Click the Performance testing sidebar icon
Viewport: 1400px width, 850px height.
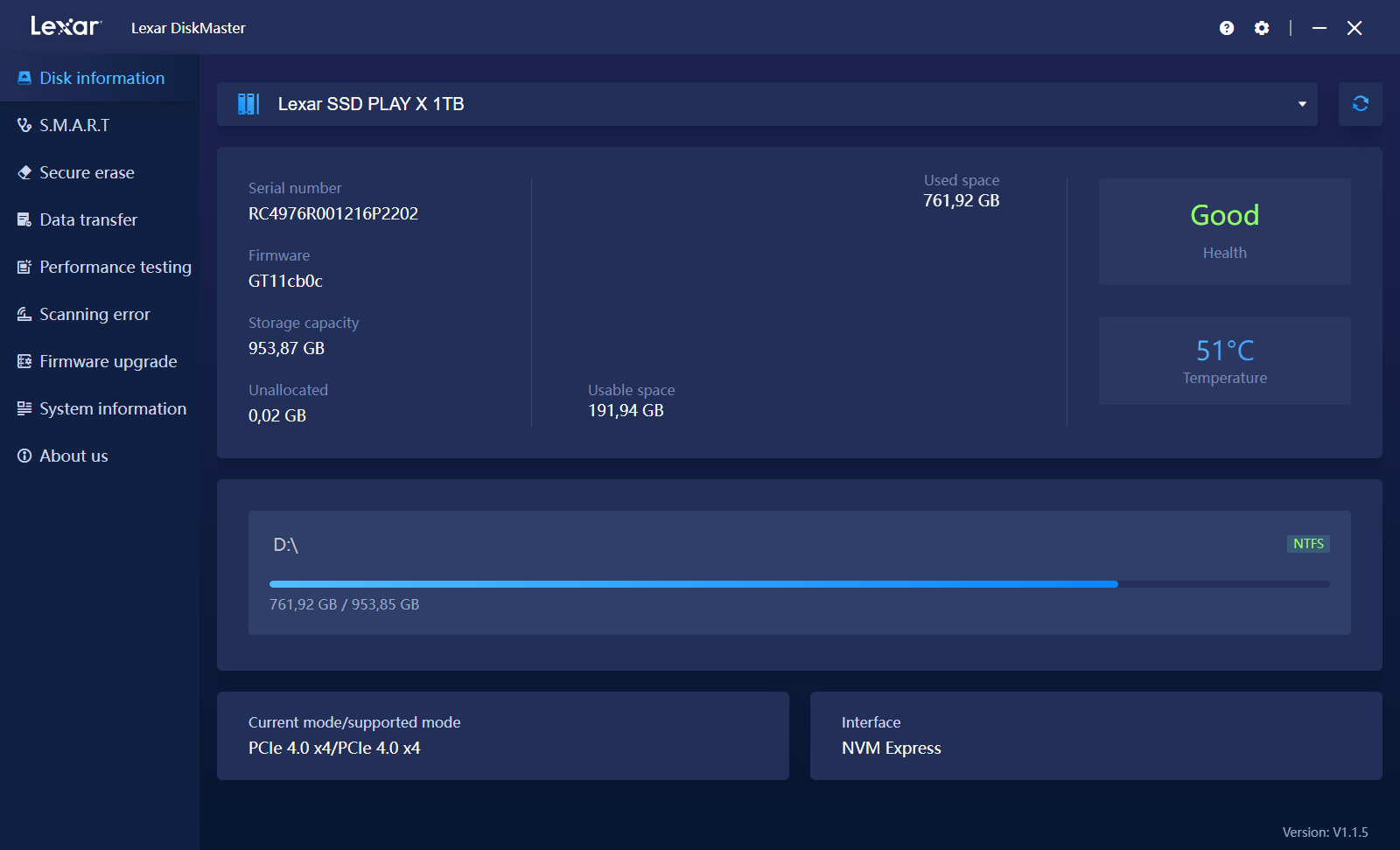point(24,268)
